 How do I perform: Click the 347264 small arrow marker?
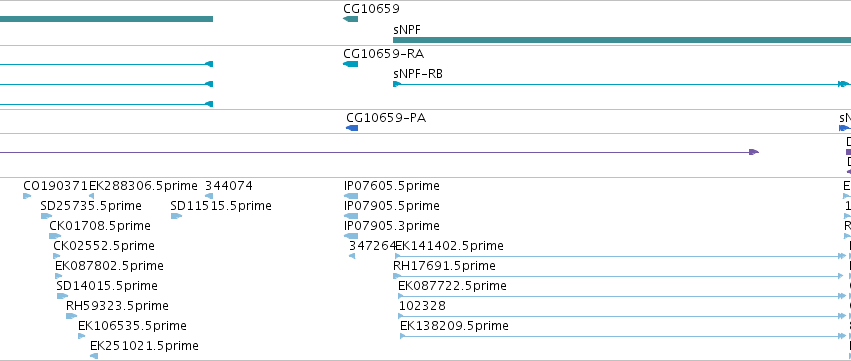352,256
